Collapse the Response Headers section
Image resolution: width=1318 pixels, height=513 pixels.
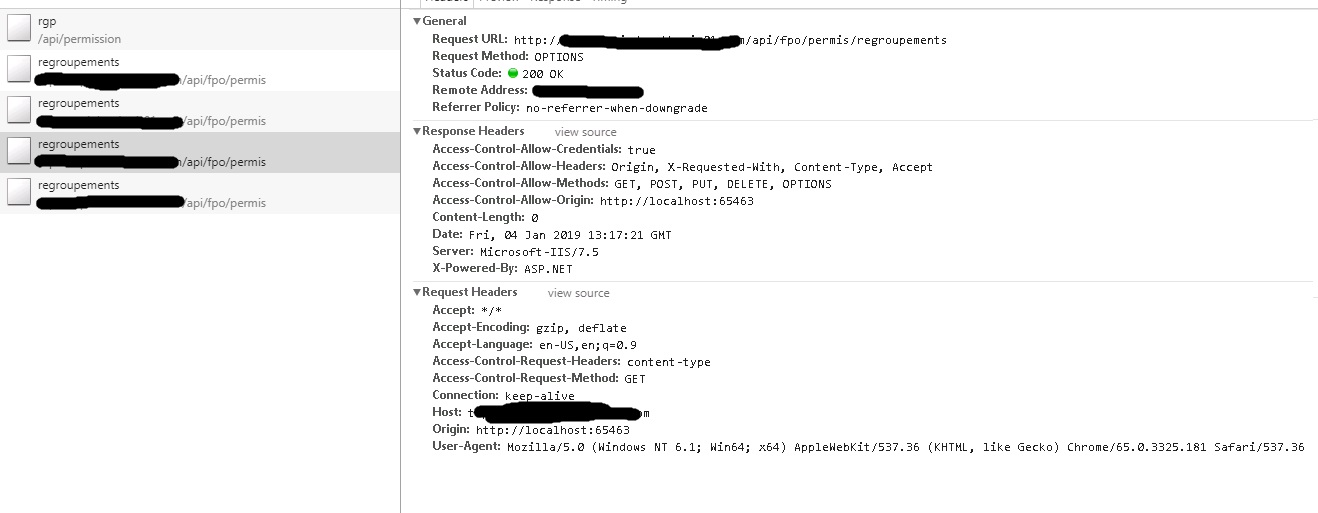click(x=417, y=131)
